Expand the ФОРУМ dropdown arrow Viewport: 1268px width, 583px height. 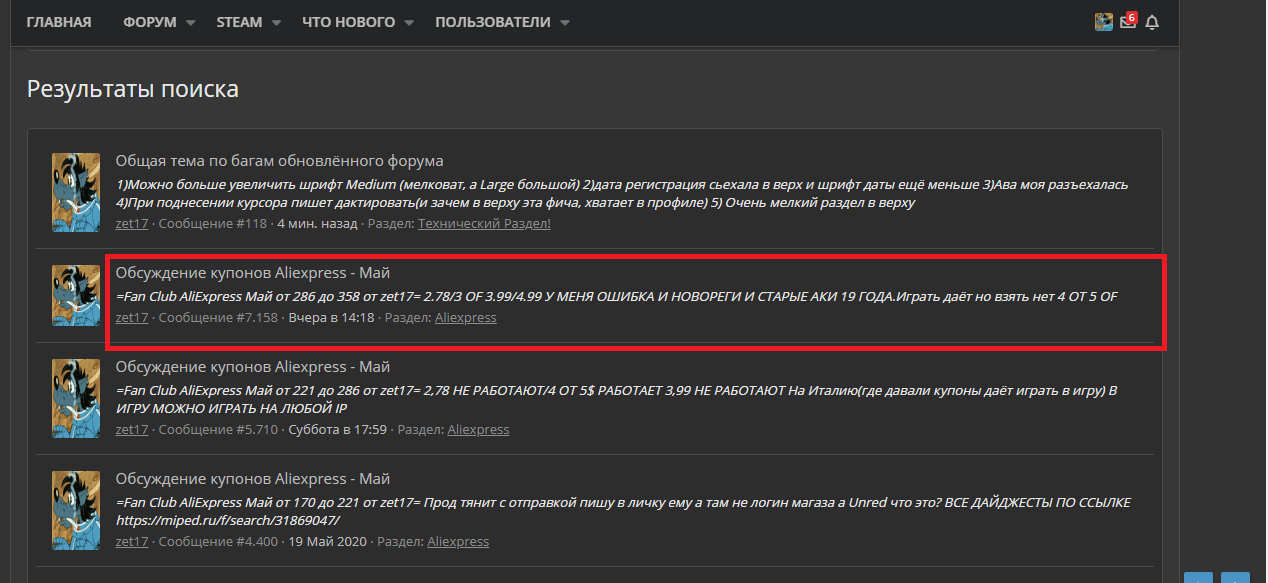(x=191, y=23)
